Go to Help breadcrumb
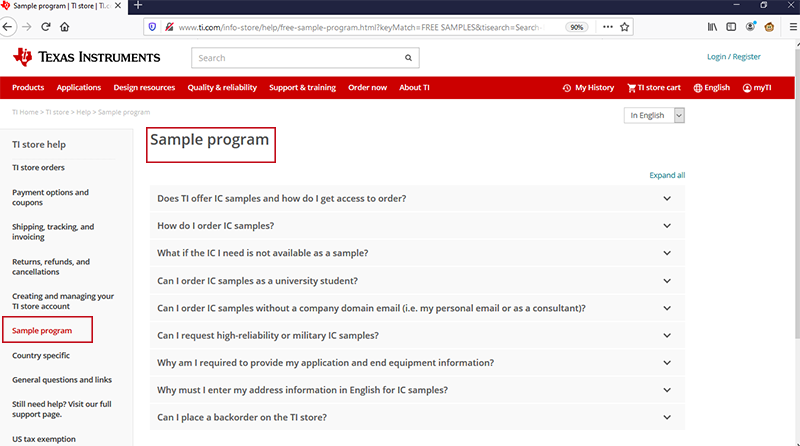Viewport: 800px width, 446px height. pyautogui.click(x=83, y=112)
